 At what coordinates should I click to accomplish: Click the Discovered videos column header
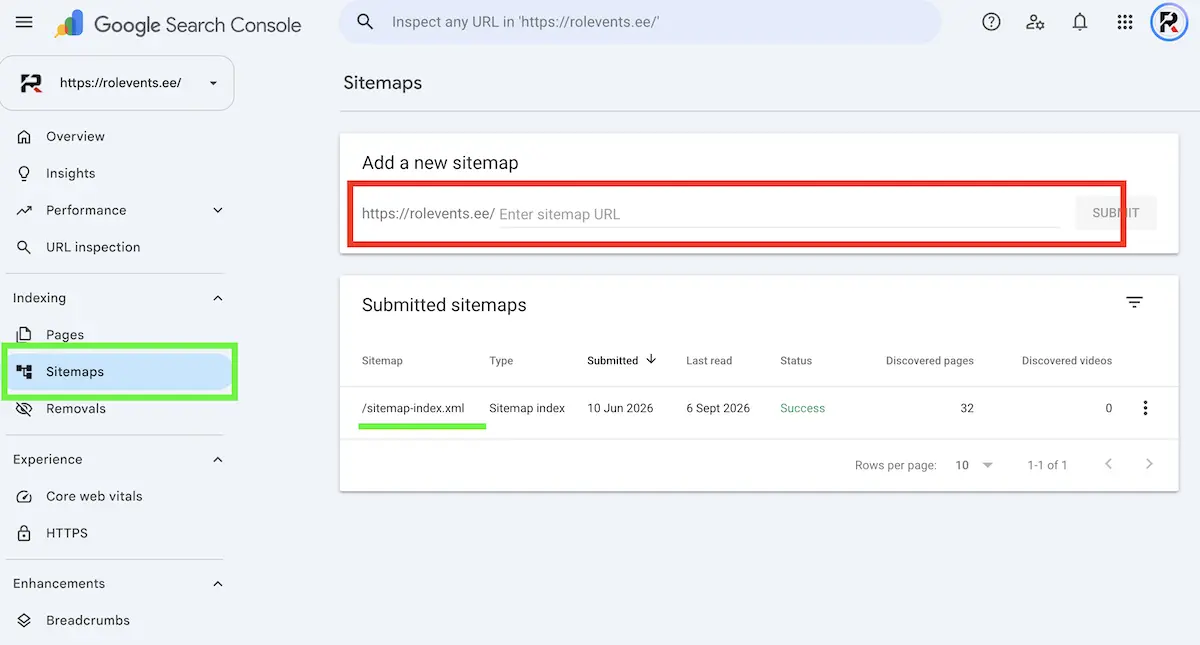click(1067, 361)
